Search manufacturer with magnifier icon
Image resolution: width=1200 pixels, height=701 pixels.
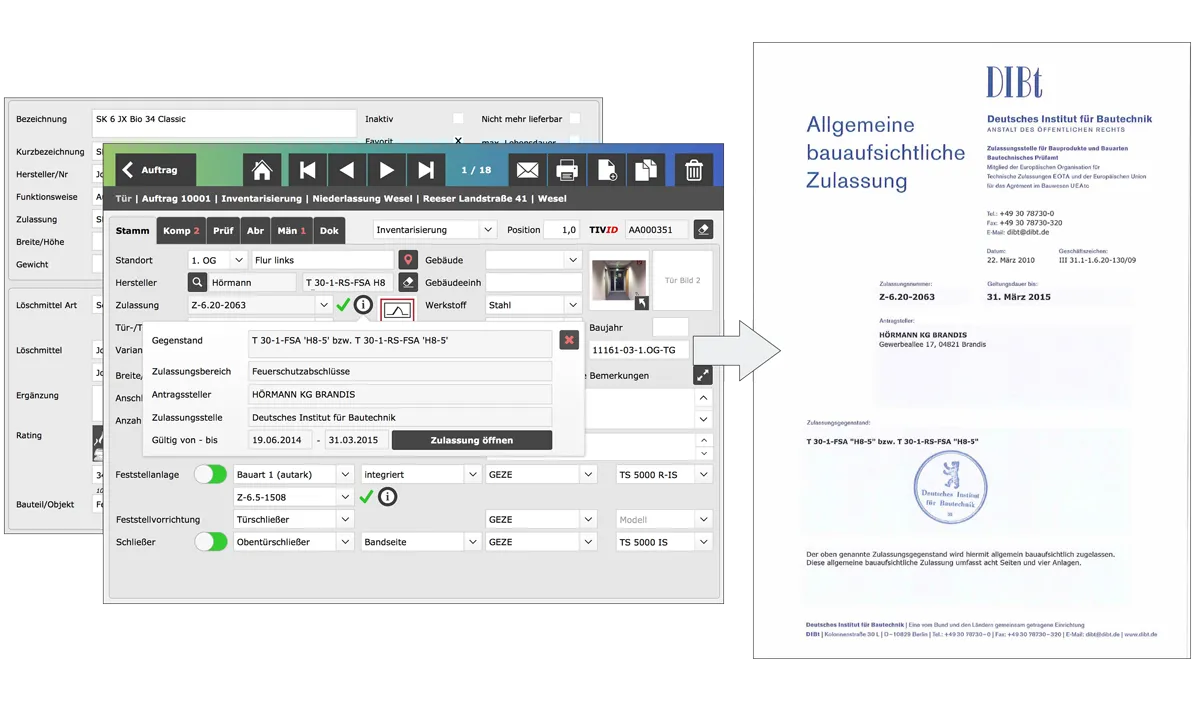pos(198,283)
